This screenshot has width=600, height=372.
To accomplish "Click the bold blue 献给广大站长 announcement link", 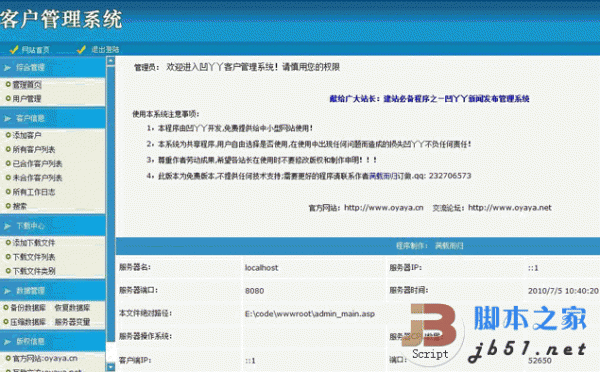I will 429,99.
